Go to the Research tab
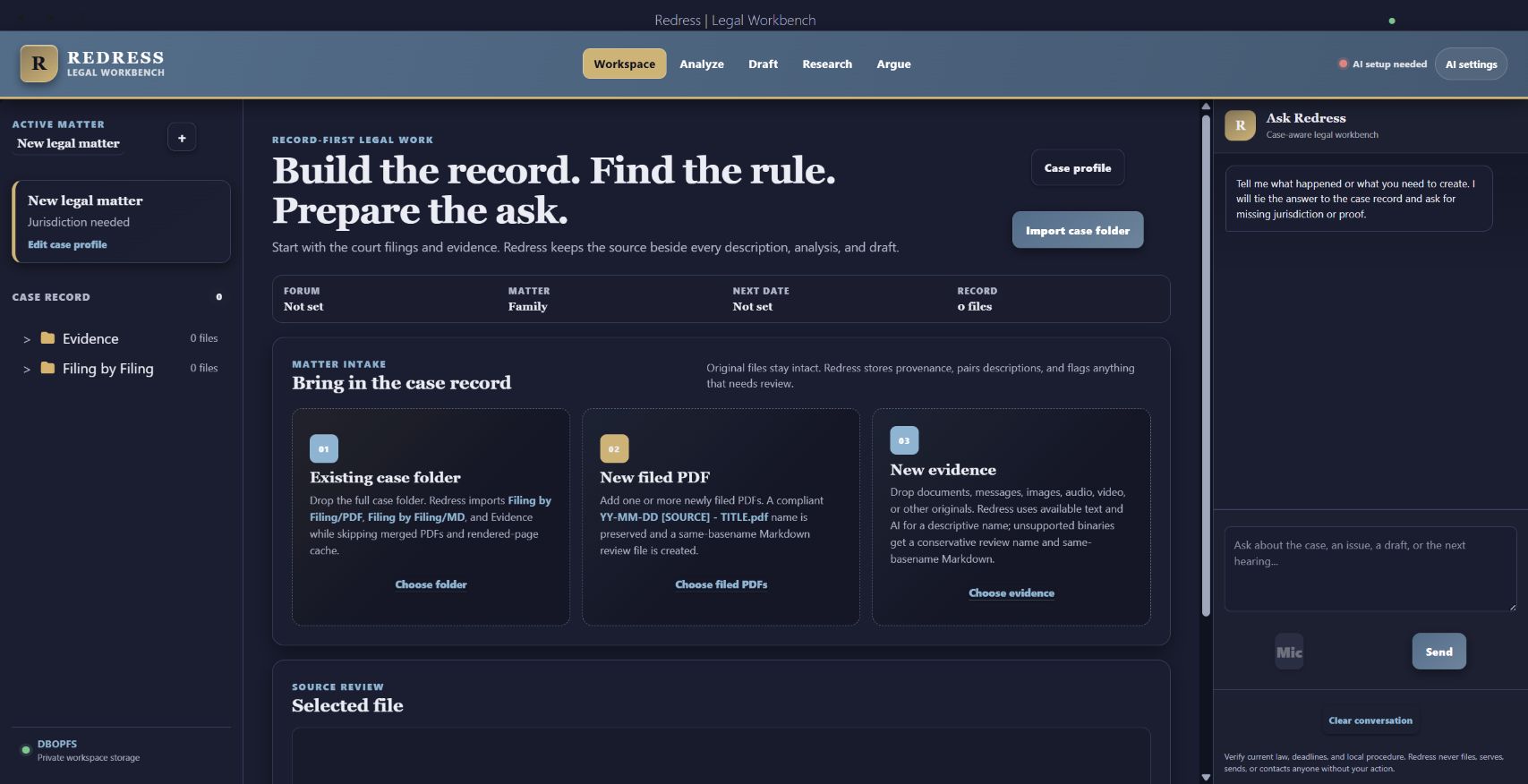Image resolution: width=1528 pixels, height=784 pixels. tap(827, 64)
